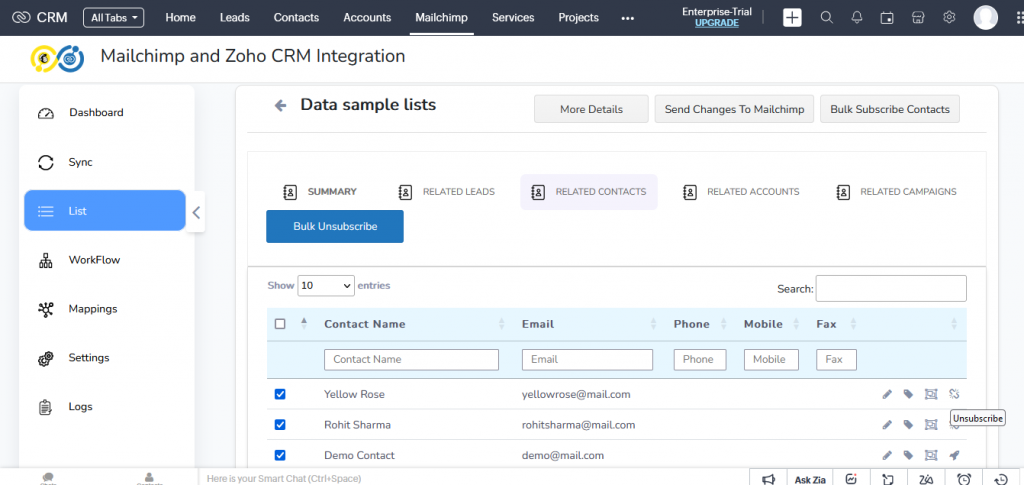The width and height of the screenshot is (1024, 485).
Task: Open the Mailchimp module tab
Action: point(441,18)
